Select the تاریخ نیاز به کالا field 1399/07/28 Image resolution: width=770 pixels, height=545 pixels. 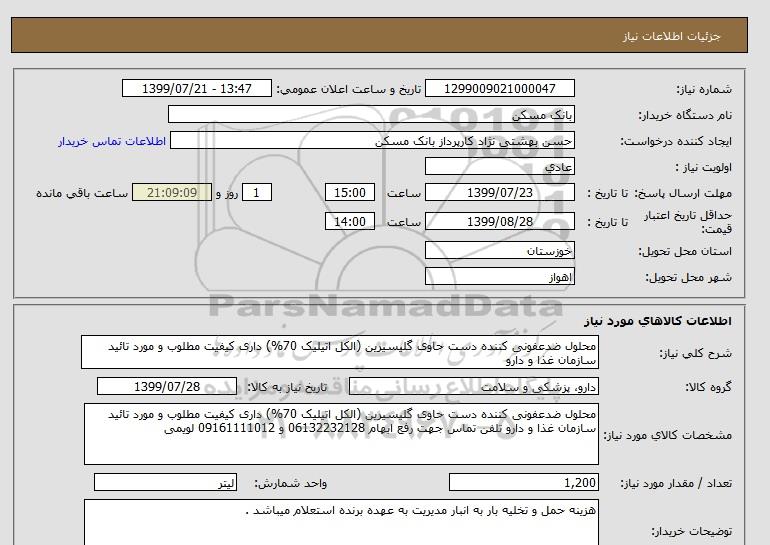coord(167,387)
